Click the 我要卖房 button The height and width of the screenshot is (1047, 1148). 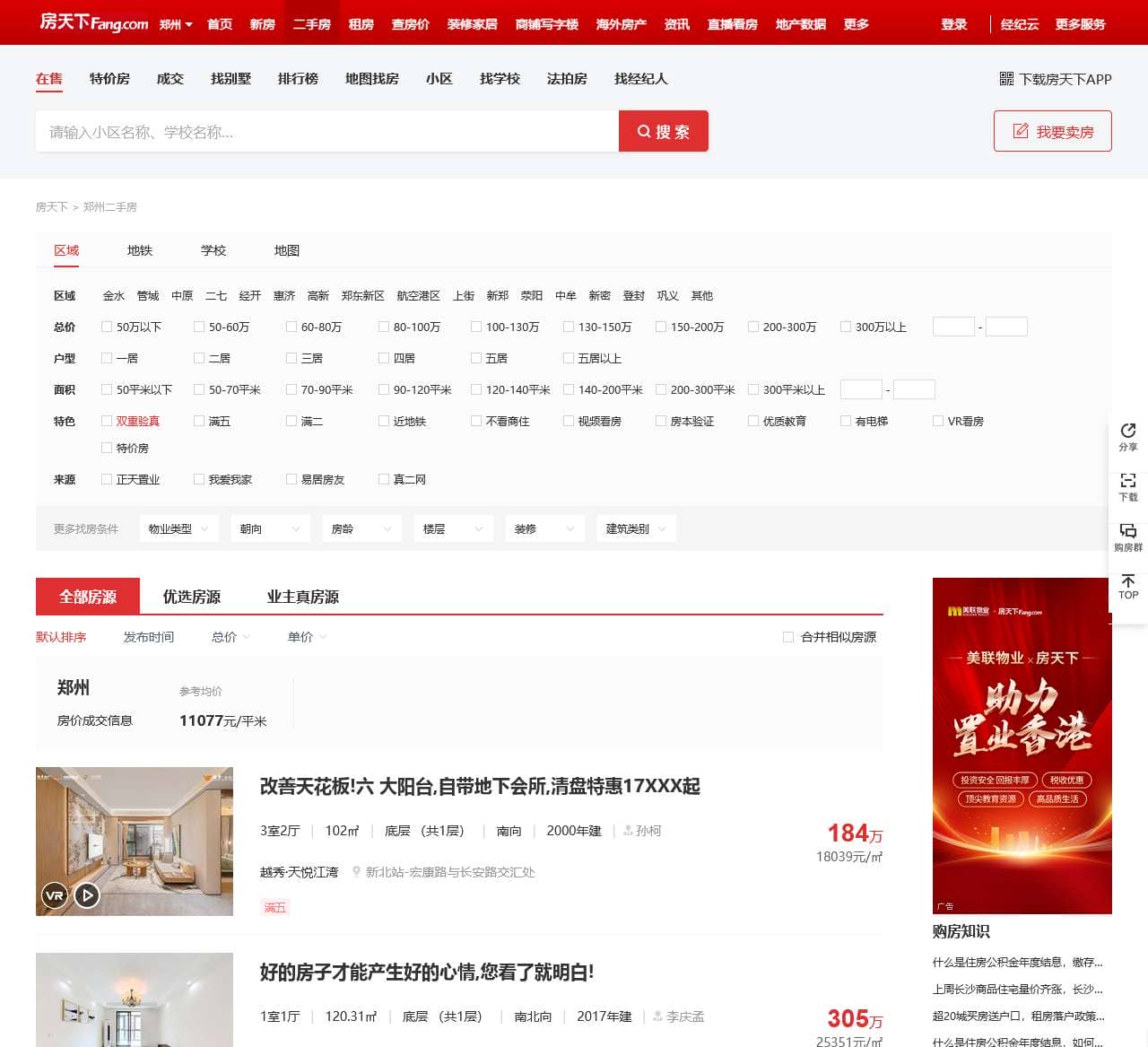[1053, 131]
